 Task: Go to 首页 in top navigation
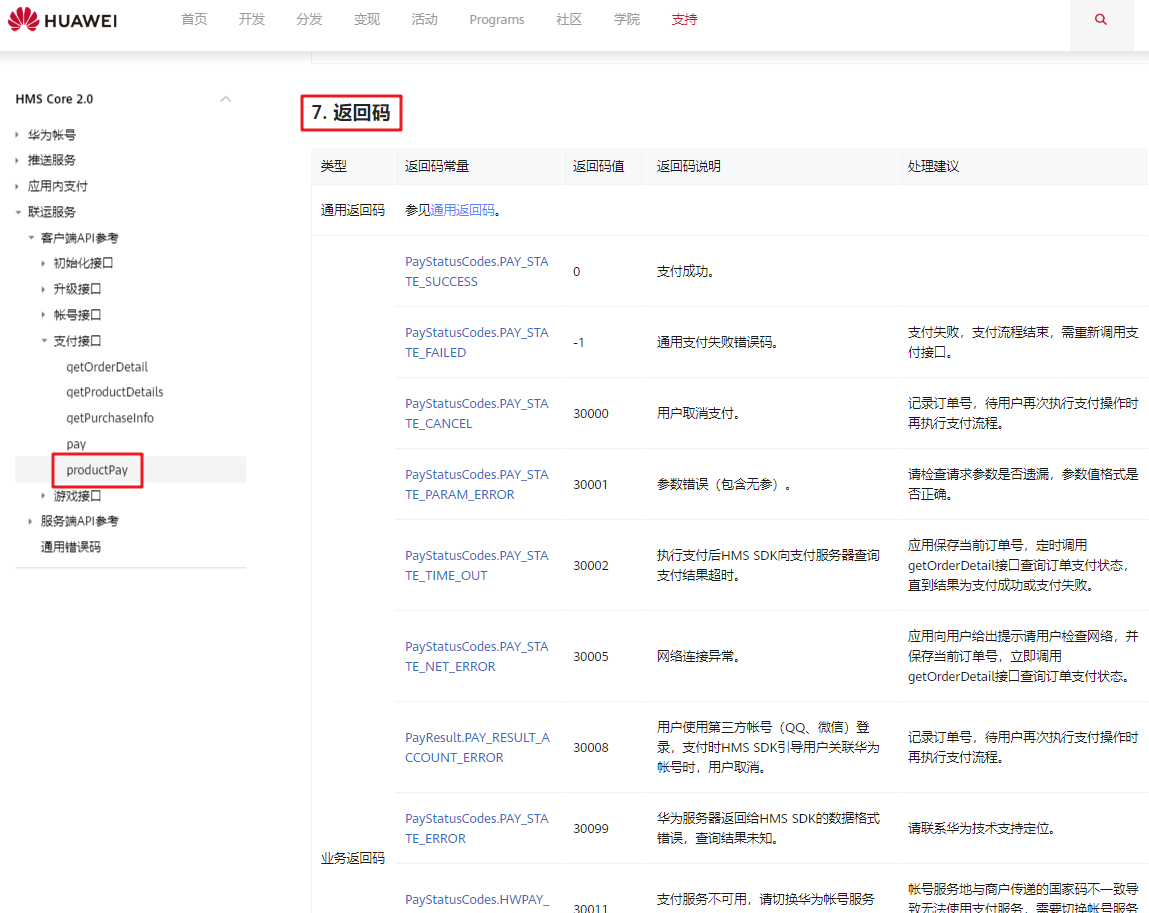[194, 20]
